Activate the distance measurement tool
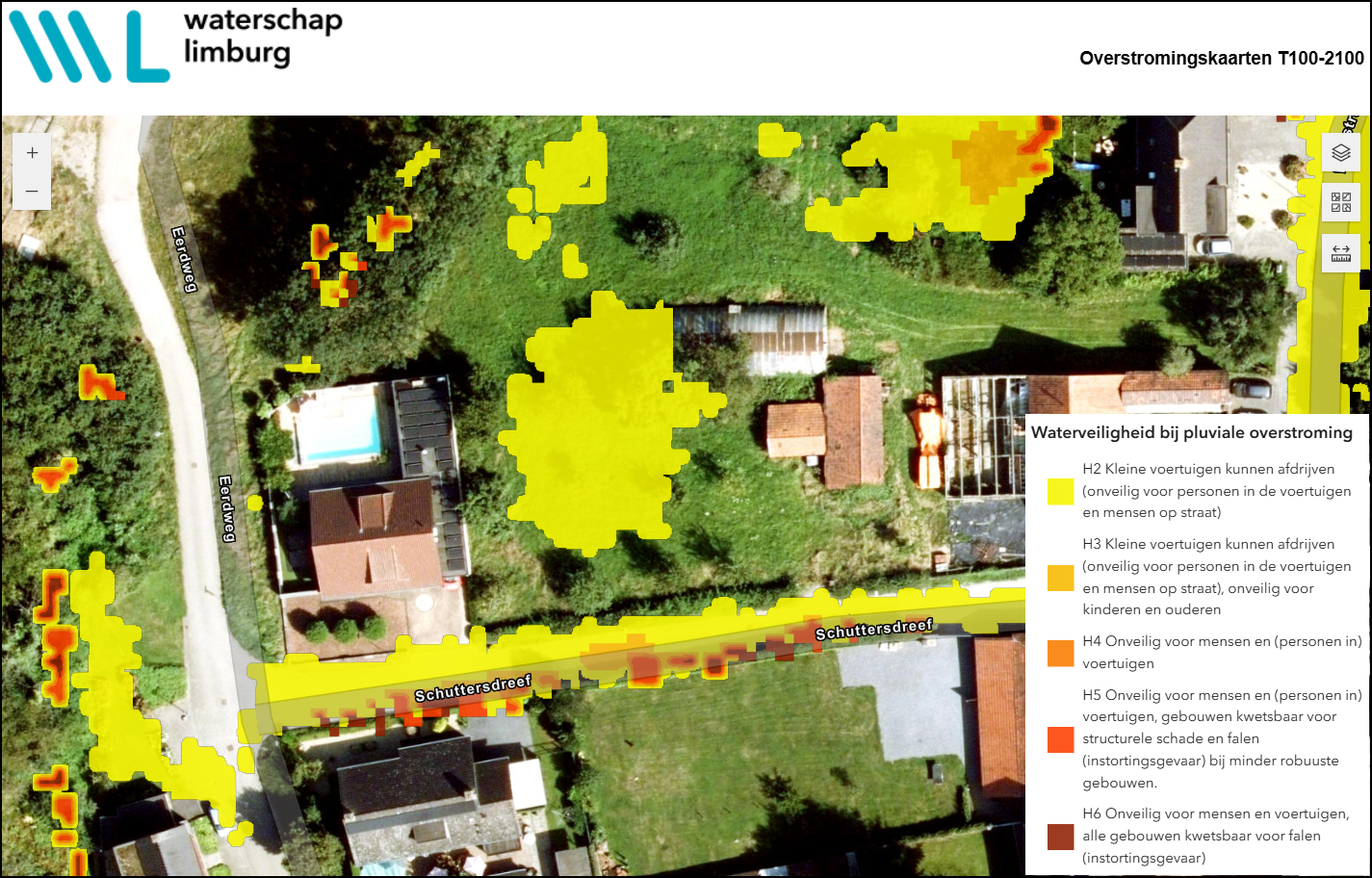 click(1341, 253)
